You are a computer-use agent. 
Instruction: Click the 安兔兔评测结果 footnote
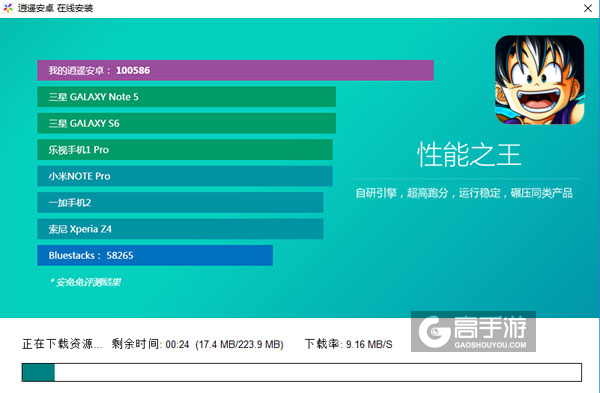tap(85, 282)
